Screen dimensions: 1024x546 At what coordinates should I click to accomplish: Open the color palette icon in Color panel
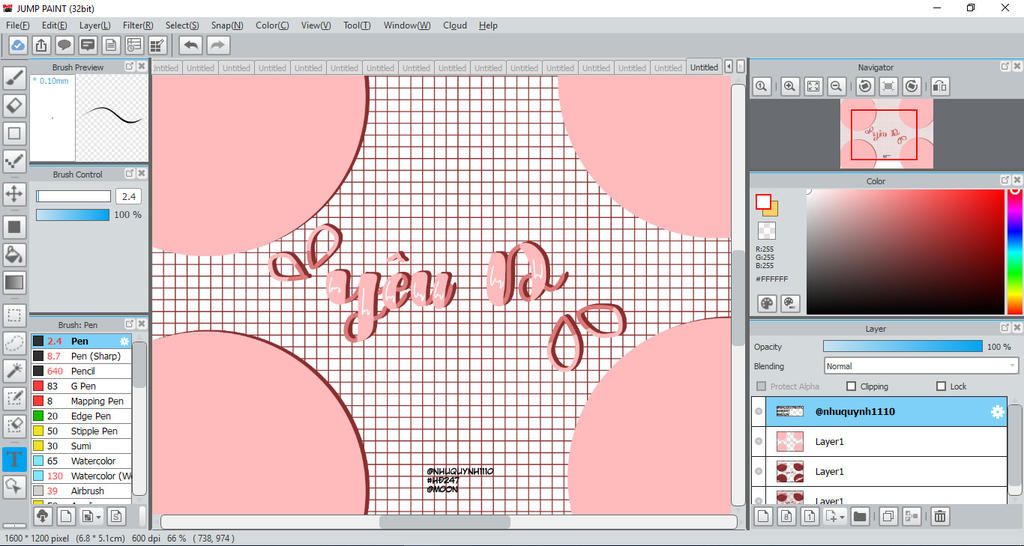[767, 303]
